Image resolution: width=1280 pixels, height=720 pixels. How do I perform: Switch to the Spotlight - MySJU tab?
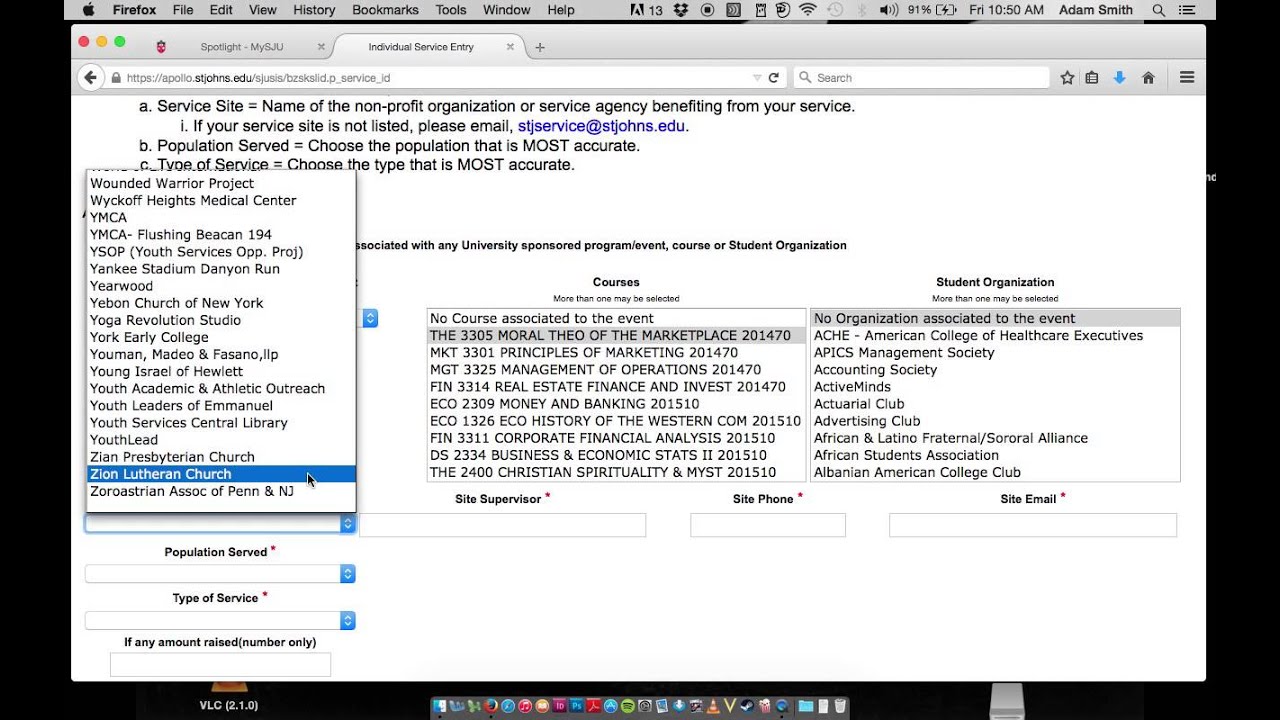(x=240, y=47)
